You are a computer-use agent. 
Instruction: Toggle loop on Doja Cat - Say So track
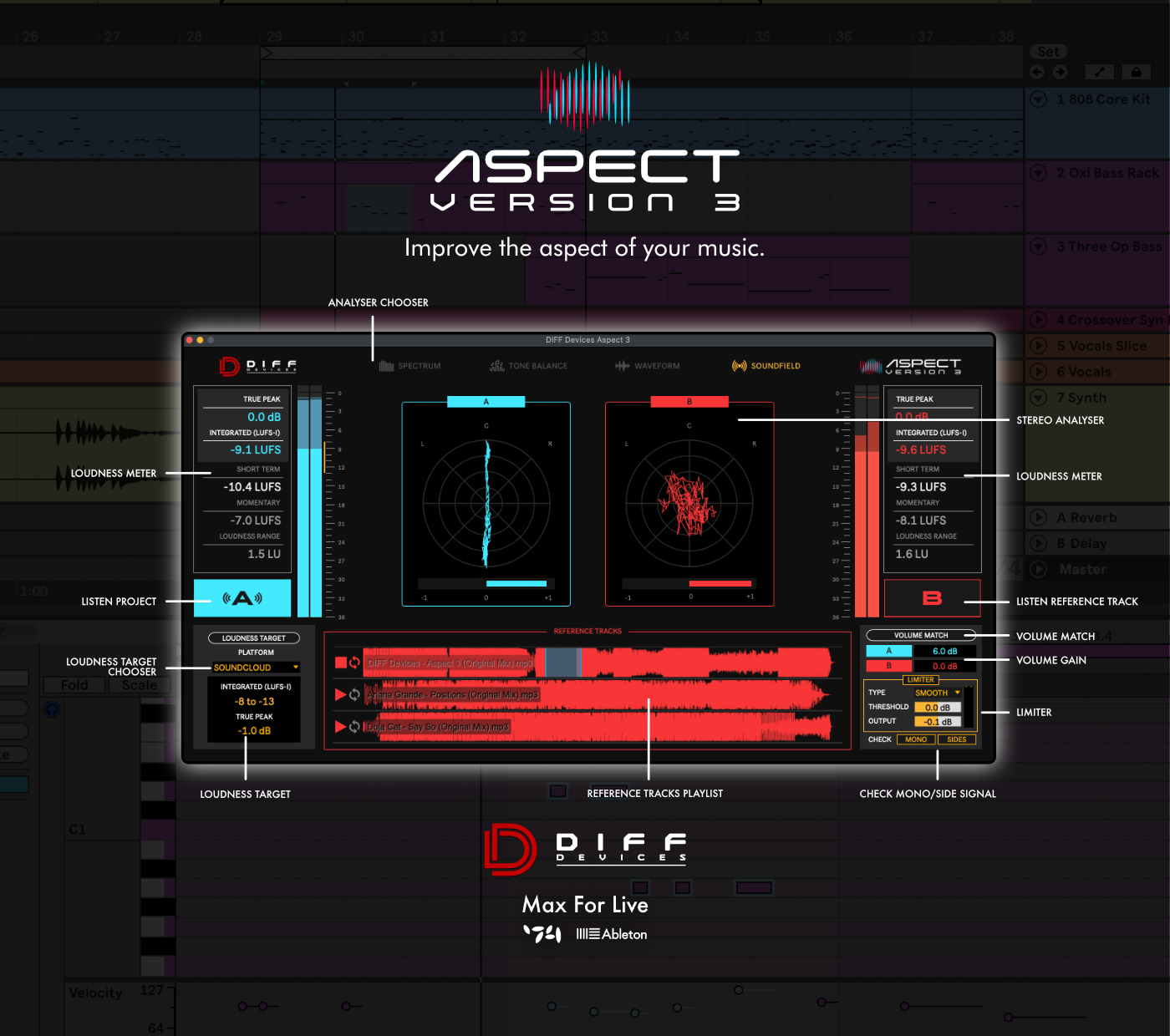354,727
